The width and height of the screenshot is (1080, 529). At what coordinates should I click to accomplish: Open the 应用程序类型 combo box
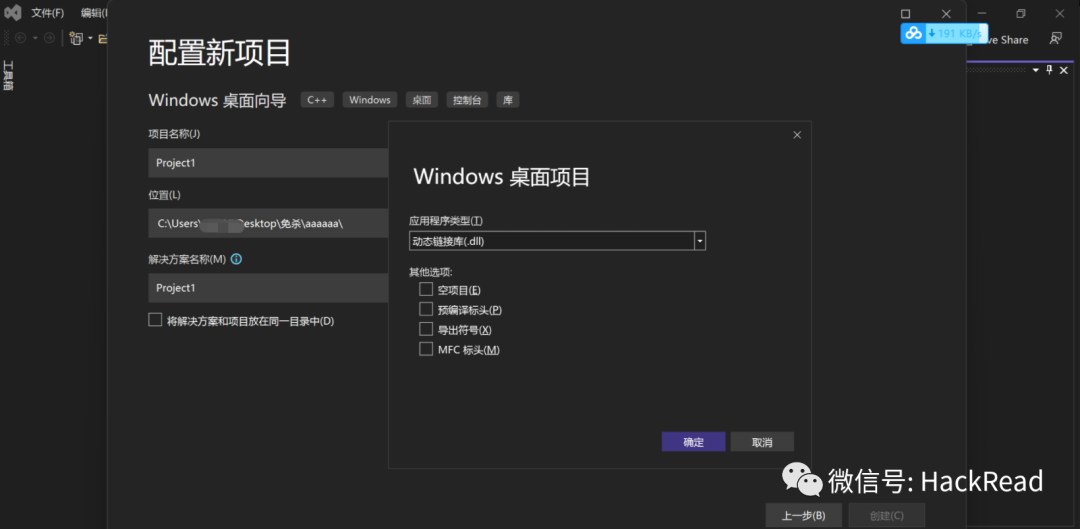tap(557, 241)
